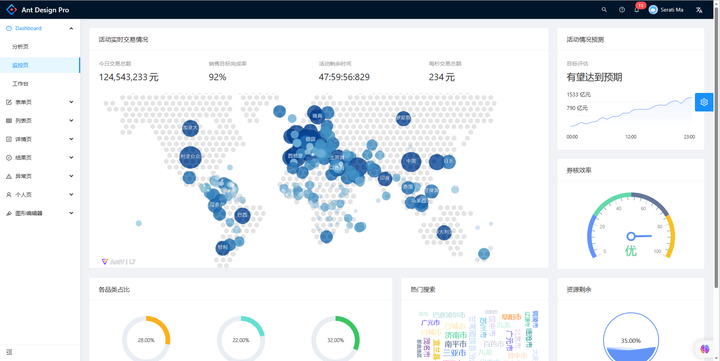The image size is (720, 361).
Task: Click the 异常页 warning triangle icon
Action: pyautogui.click(x=9, y=176)
